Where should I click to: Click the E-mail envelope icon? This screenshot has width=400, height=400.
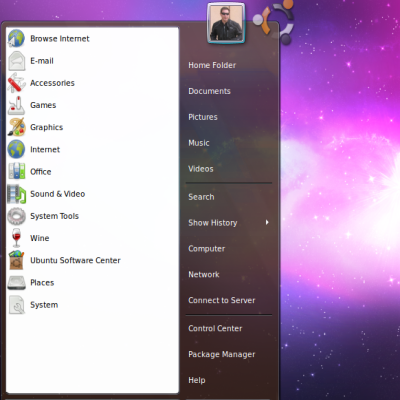coord(16,61)
